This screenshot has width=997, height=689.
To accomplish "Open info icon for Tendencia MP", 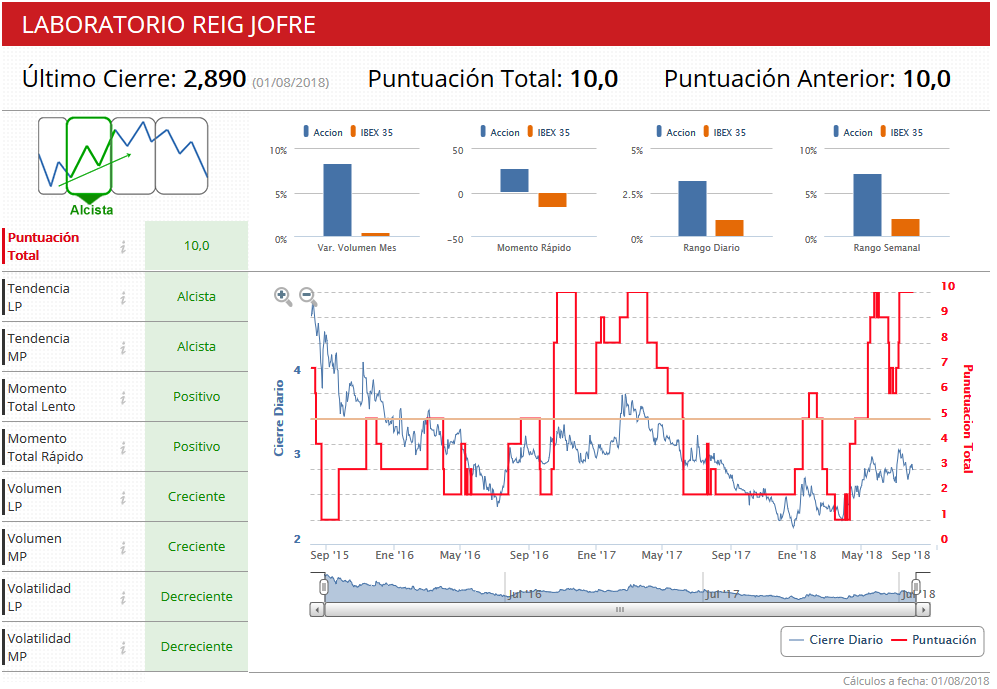I will click(123, 348).
